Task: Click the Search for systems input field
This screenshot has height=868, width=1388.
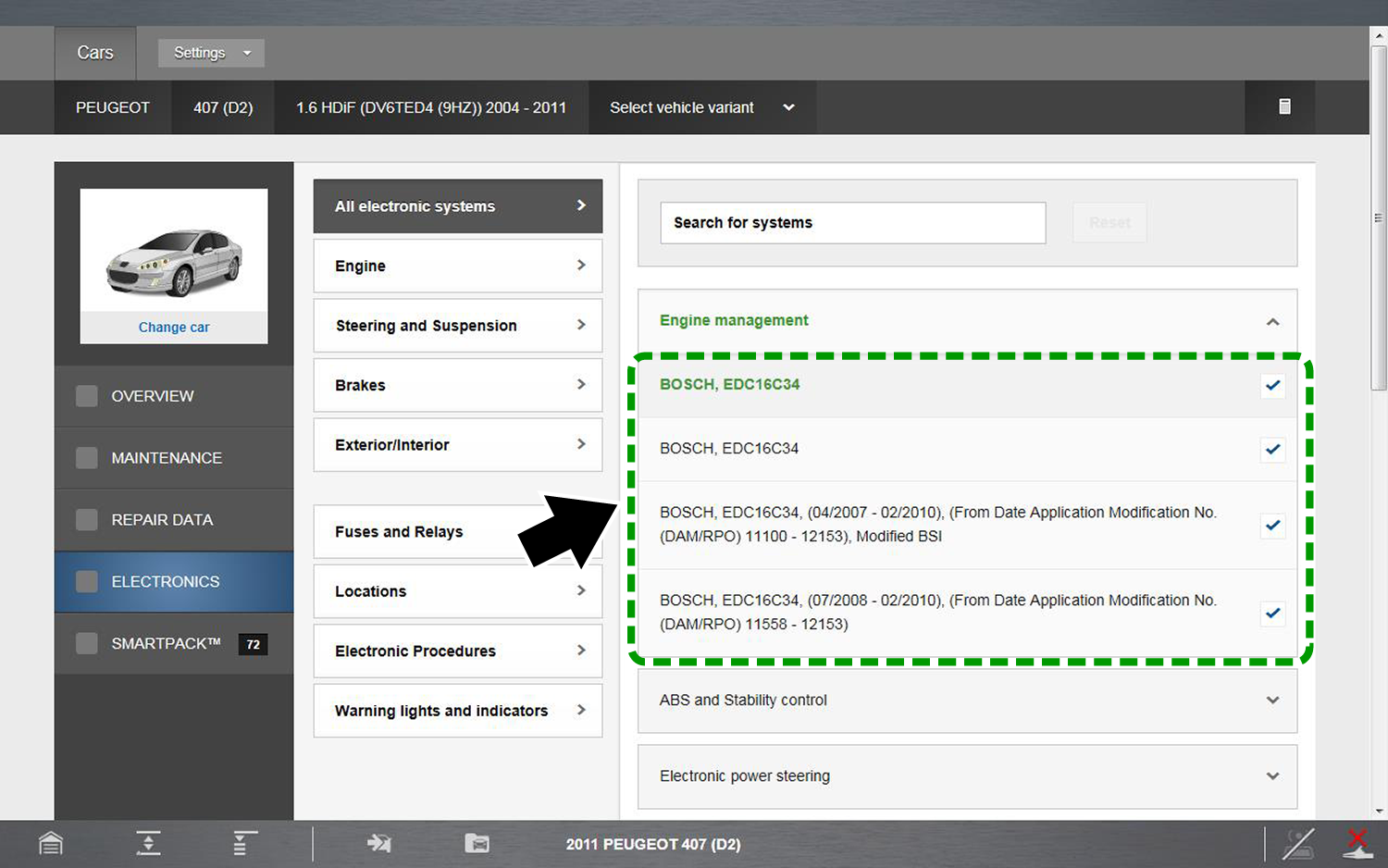Action: [x=852, y=223]
